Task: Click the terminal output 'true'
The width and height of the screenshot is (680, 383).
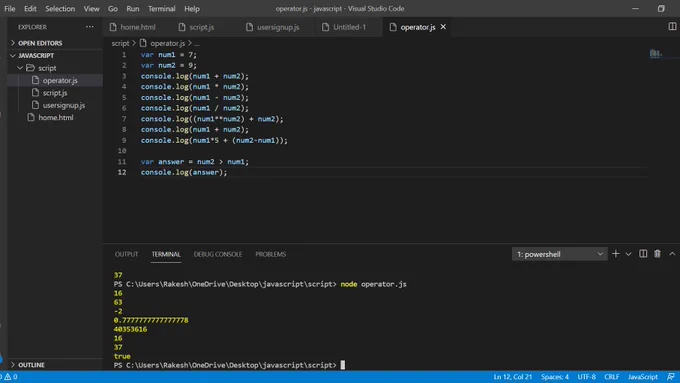Action: pyautogui.click(x=122, y=356)
